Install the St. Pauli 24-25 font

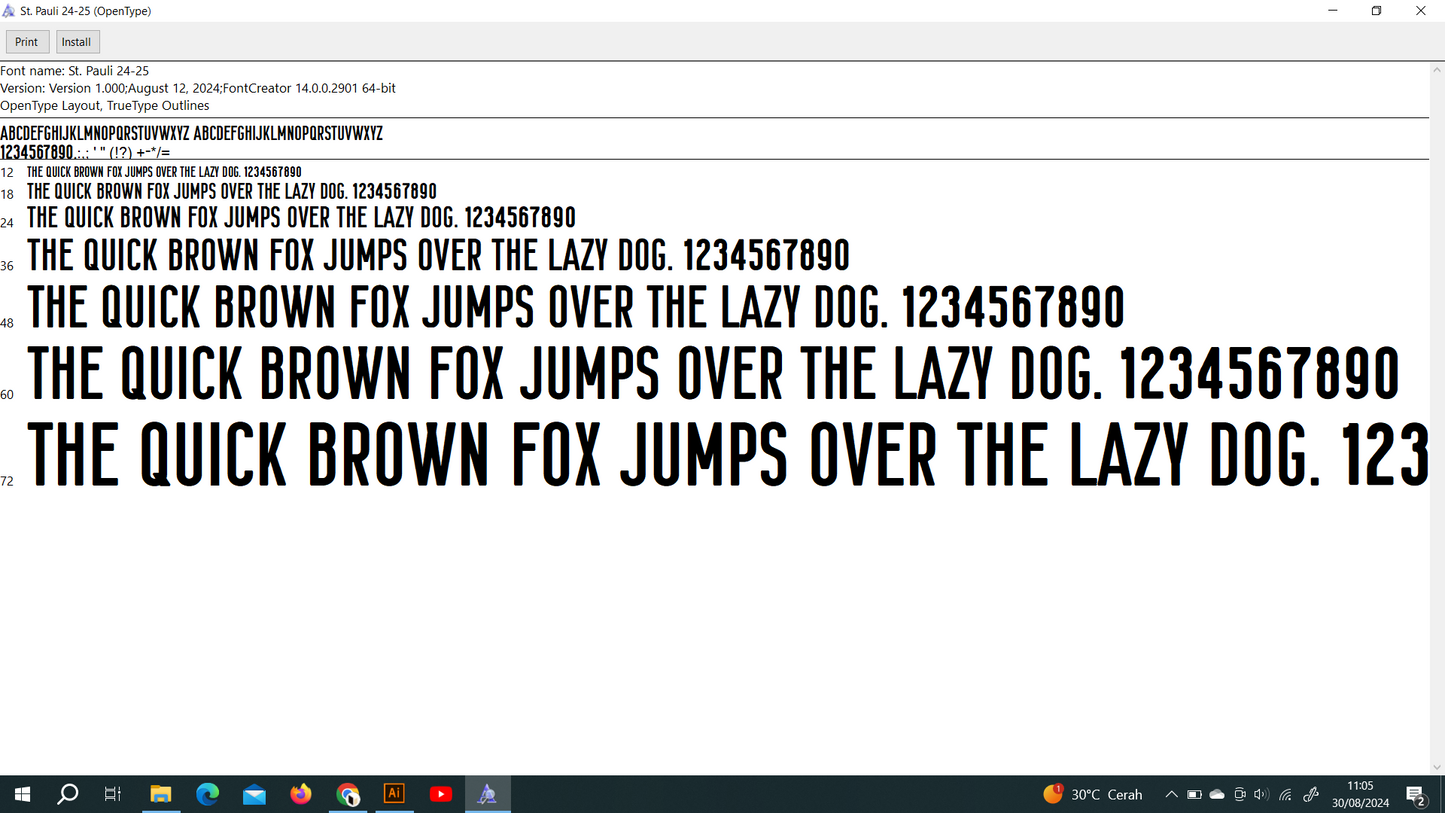coord(77,42)
